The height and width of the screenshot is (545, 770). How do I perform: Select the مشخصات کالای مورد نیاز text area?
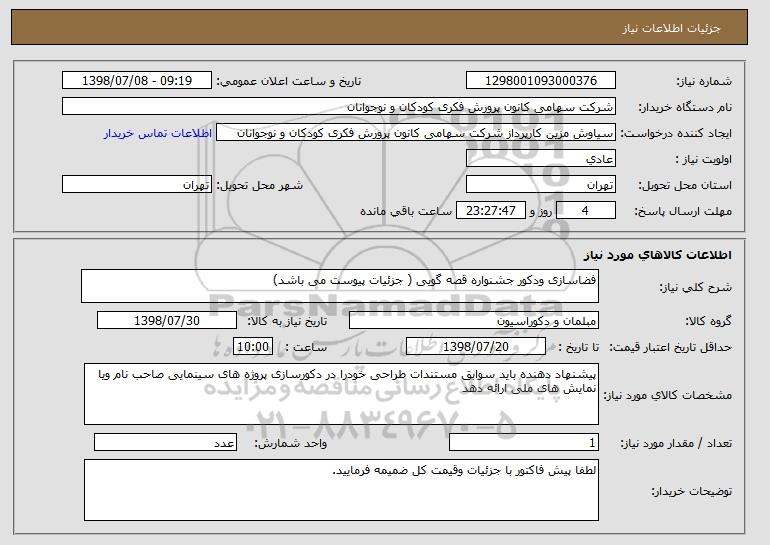pyautogui.click(x=341, y=394)
